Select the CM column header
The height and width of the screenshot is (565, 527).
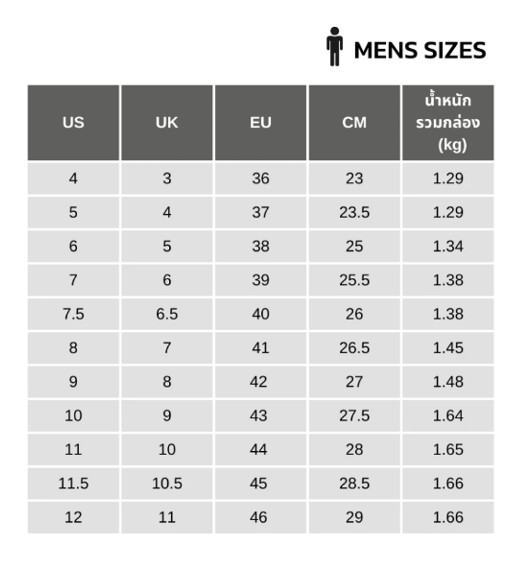(x=354, y=123)
